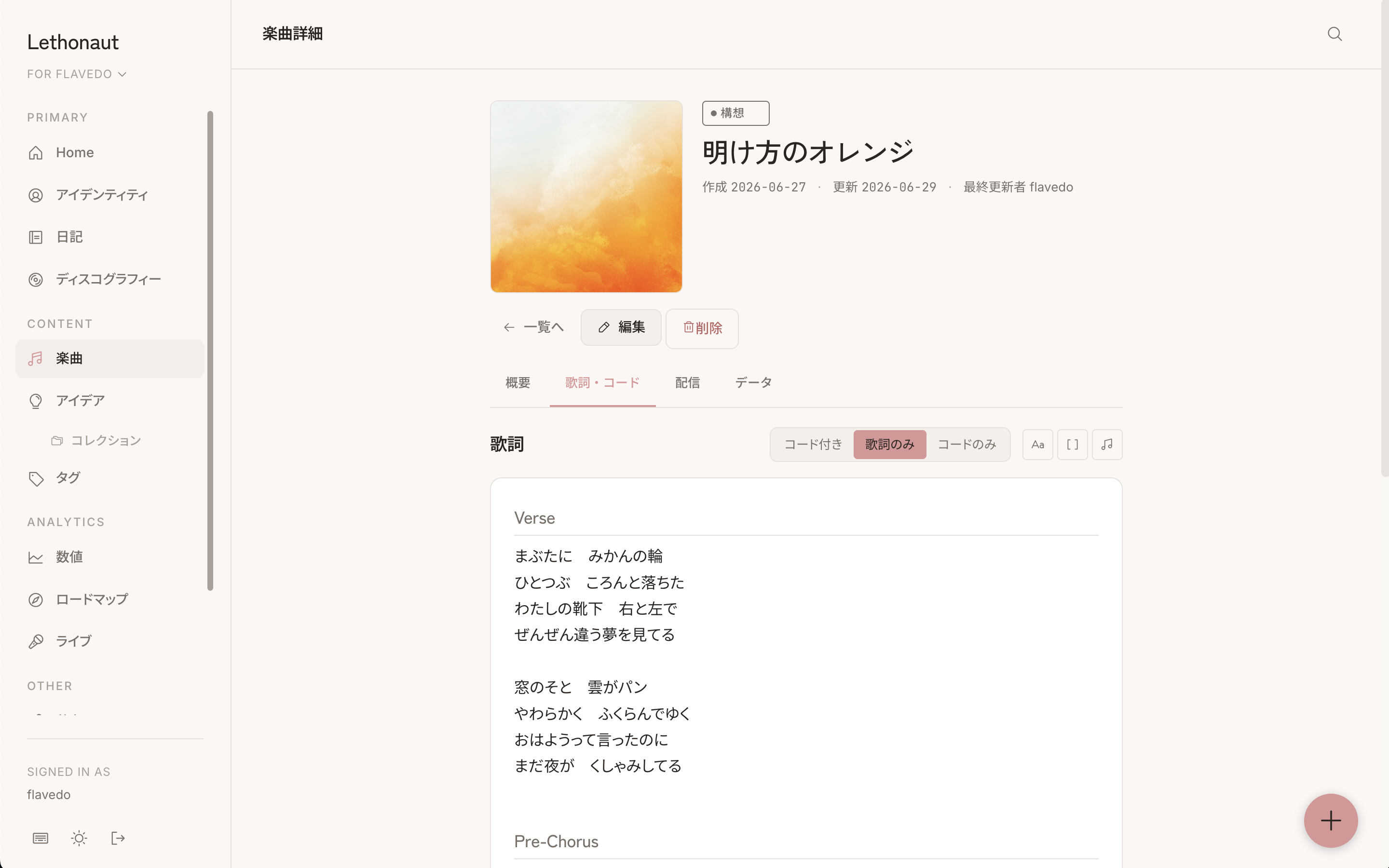Image resolution: width=1389 pixels, height=868 pixels.
Task: Click the lyric line やわらかく ふくらんでゆく
Action: 603,713
